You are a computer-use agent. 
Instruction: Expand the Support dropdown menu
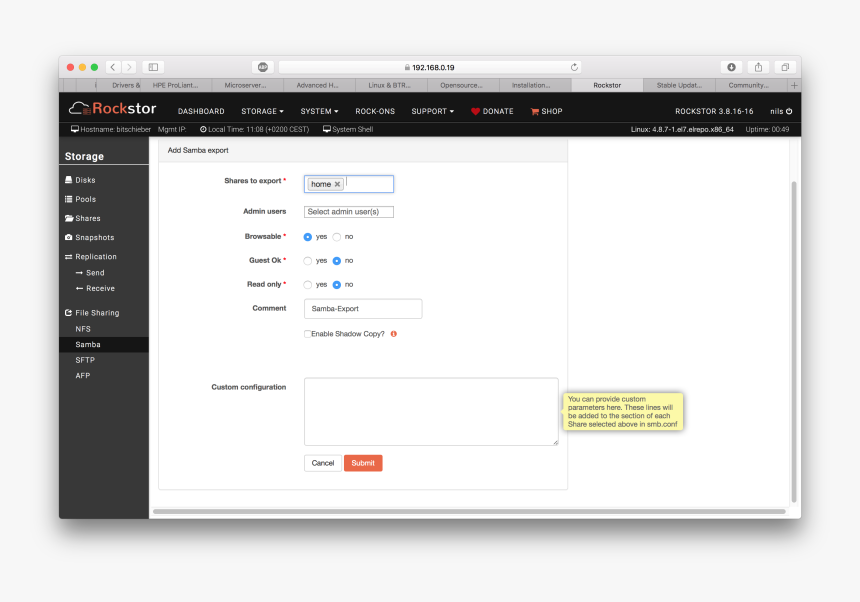[433, 111]
